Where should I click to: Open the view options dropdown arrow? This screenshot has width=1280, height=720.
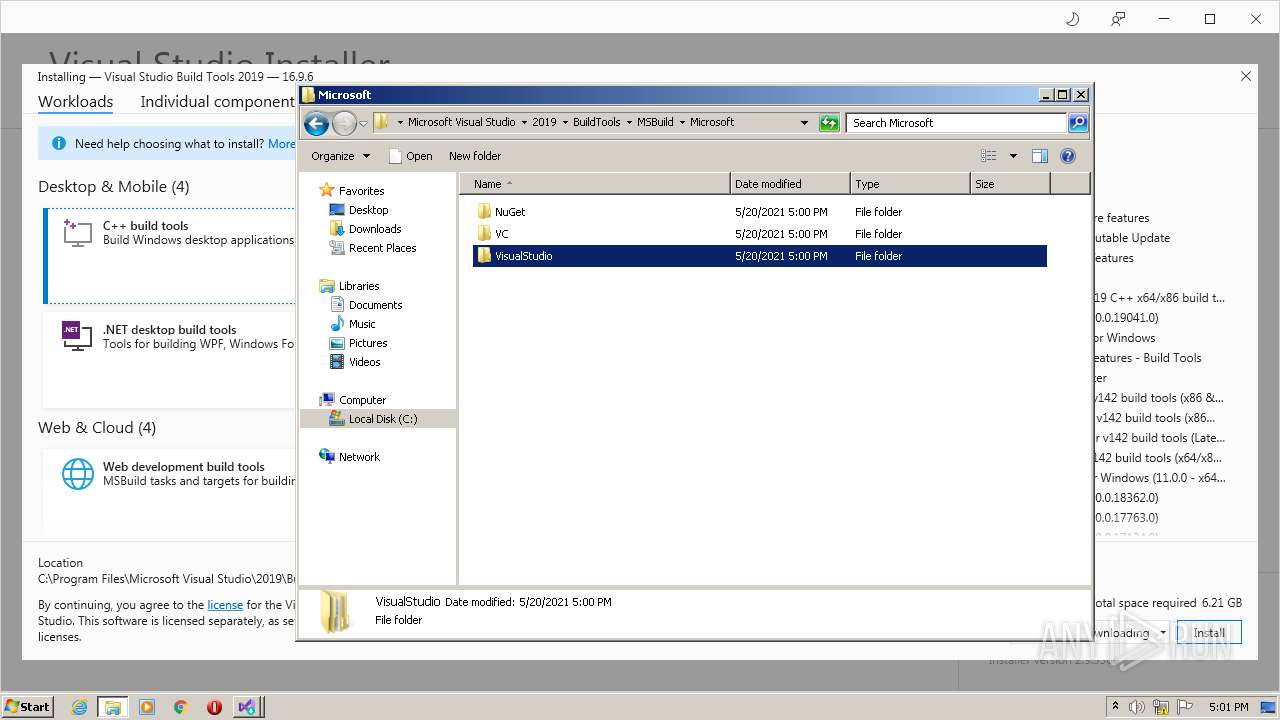[x=1013, y=156]
